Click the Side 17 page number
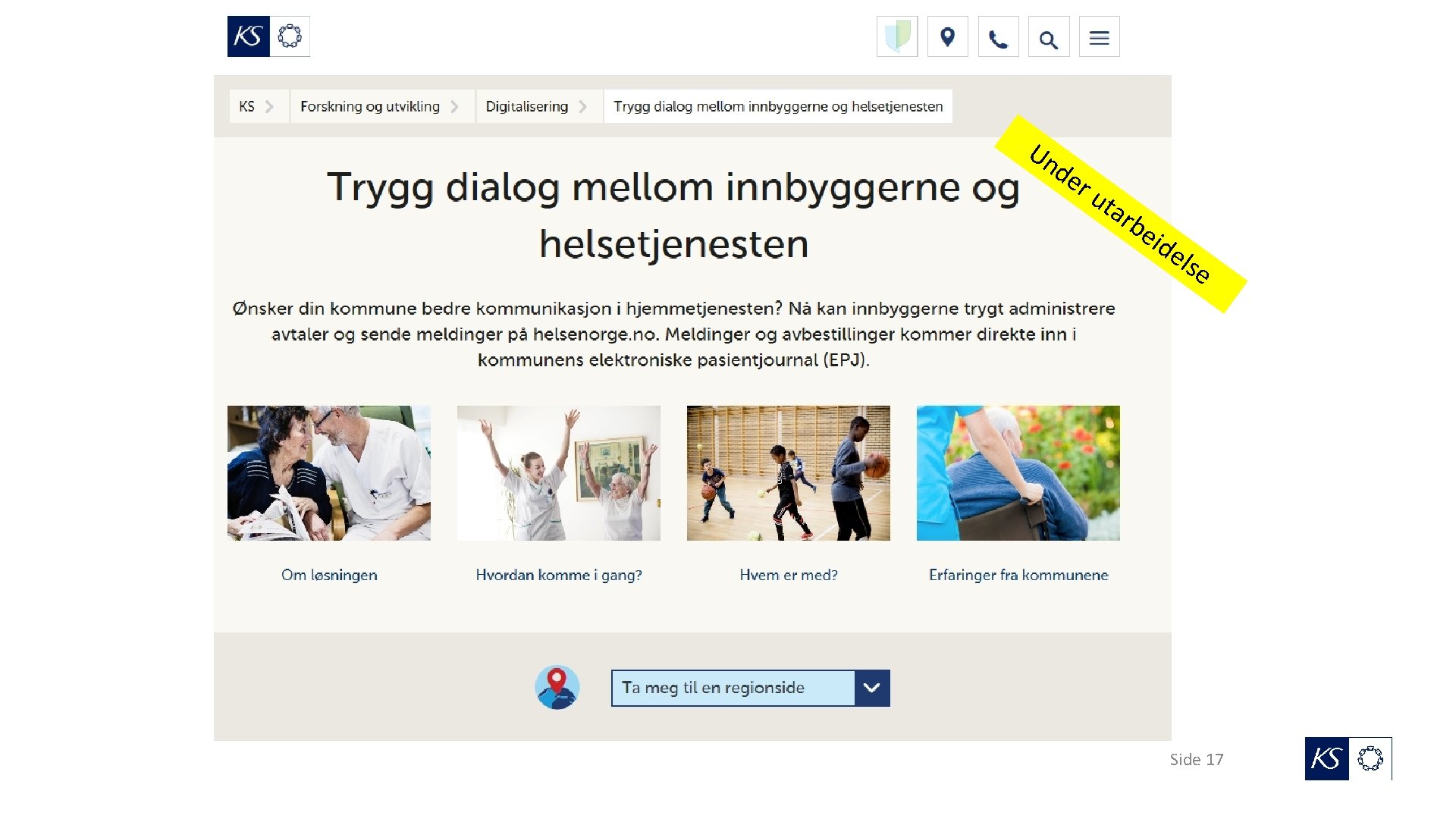1456x819 pixels. pyautogui.click(x=1196, y=759)
